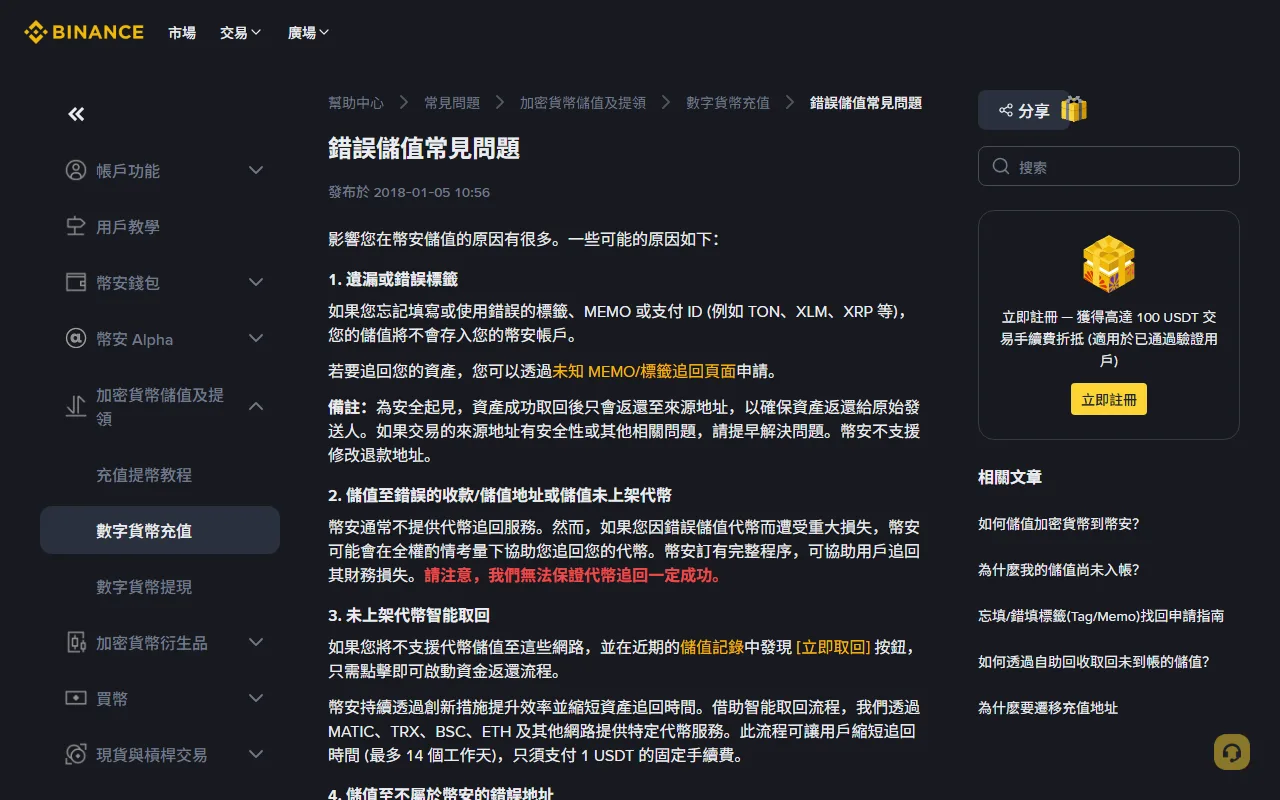1280x800 pixels.
Task: Click the 帳戶功能 user icon
Action: [x=75, y=170]
